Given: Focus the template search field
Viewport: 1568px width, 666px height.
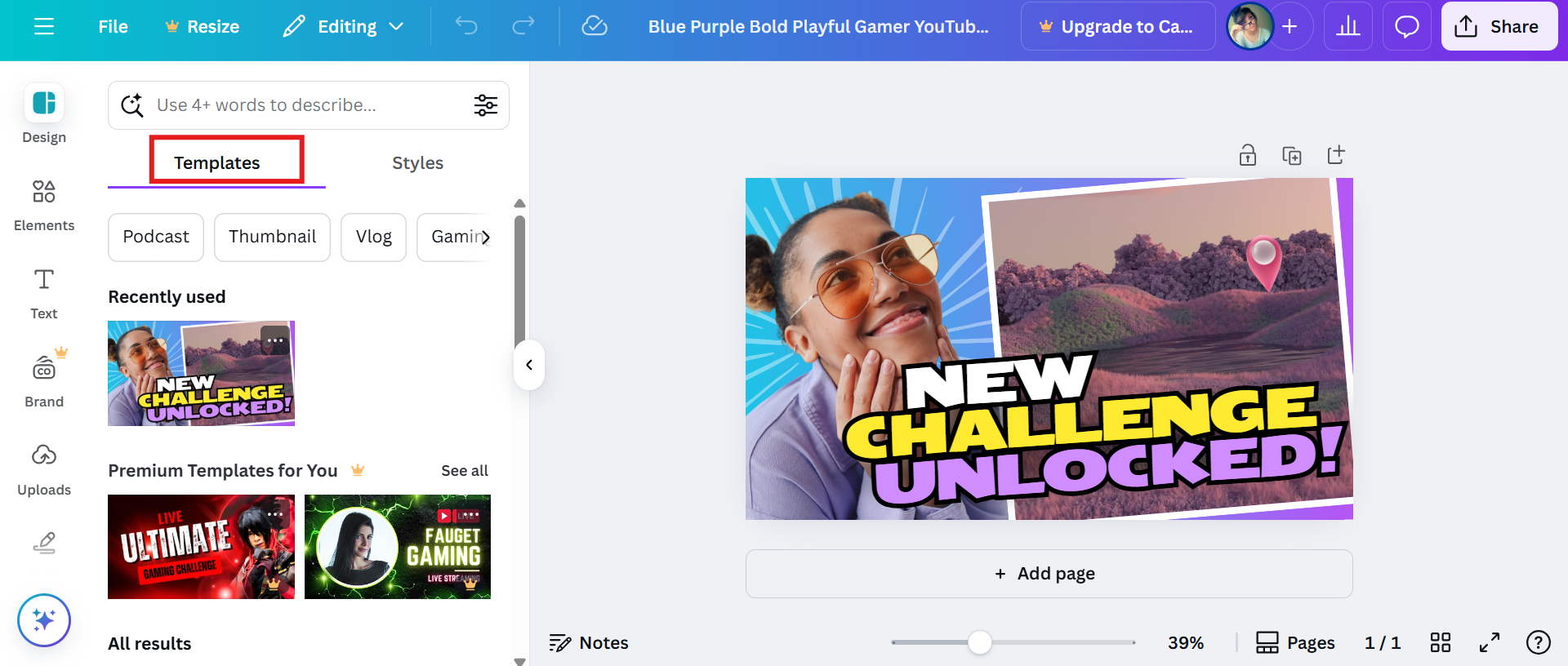Looking at the screenshot, I should [309, 105].
